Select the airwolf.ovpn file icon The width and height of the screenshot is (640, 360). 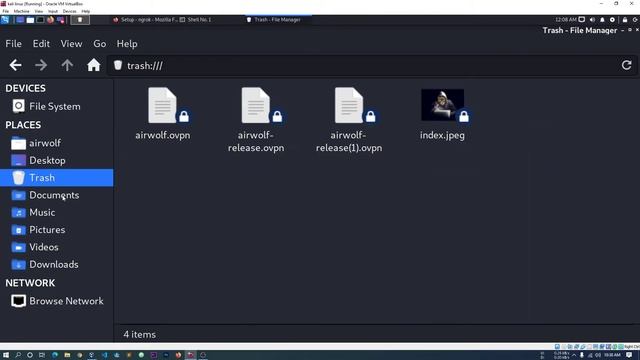pos(163,105)
